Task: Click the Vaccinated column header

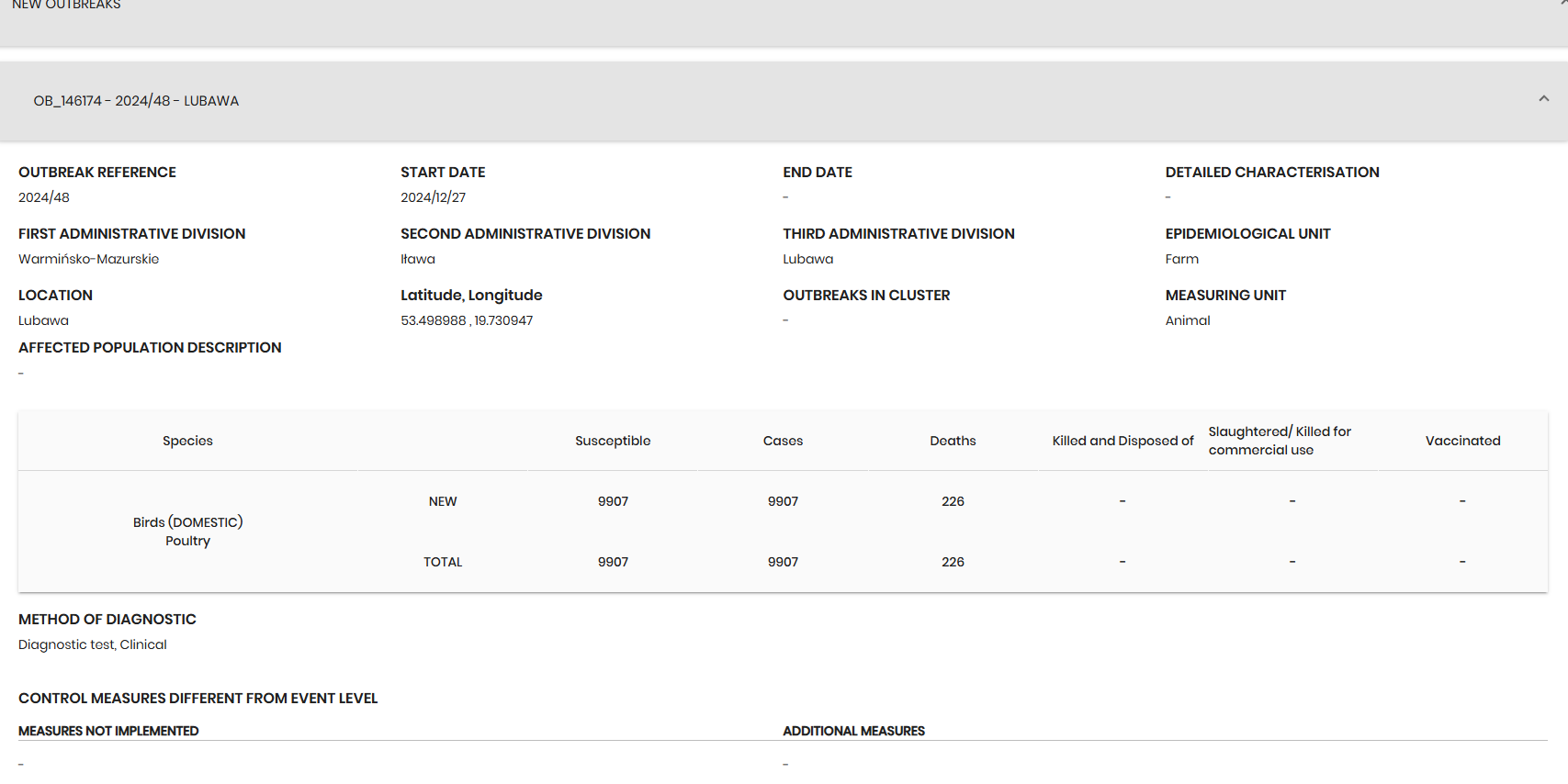Action: (1462, 441)
